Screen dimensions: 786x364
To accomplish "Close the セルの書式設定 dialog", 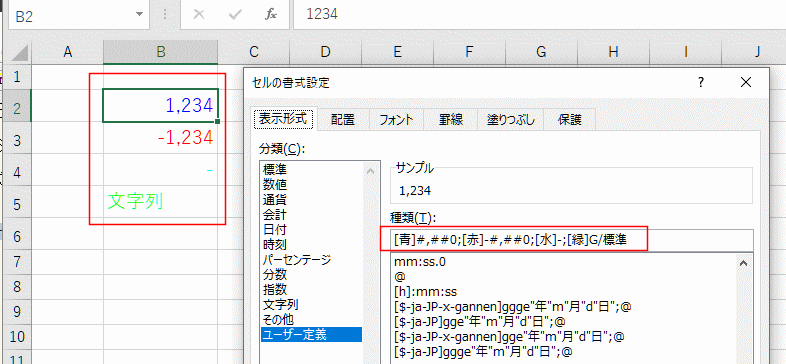I will pos(746,82).
